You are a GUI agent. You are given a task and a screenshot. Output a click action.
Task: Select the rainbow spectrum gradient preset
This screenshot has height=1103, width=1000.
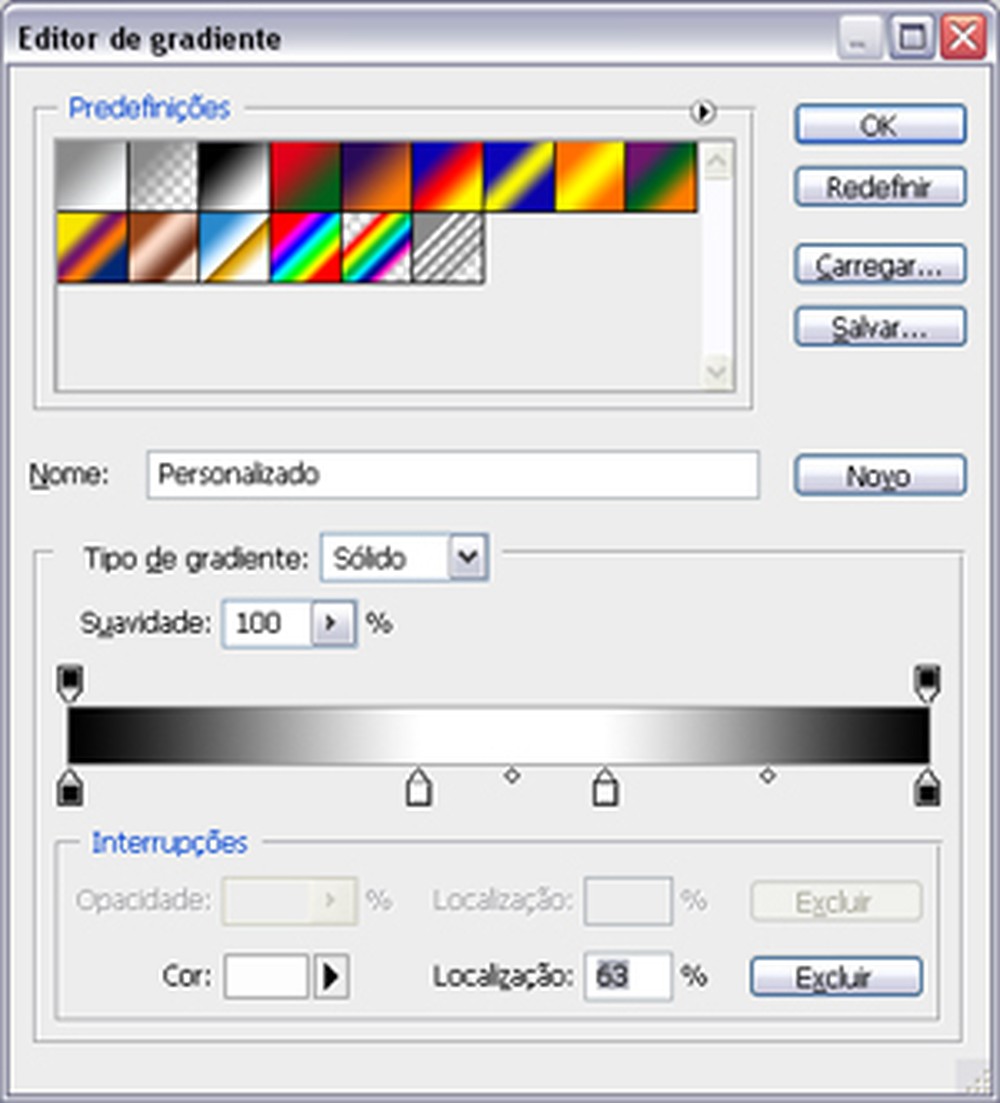pos(305,248)
